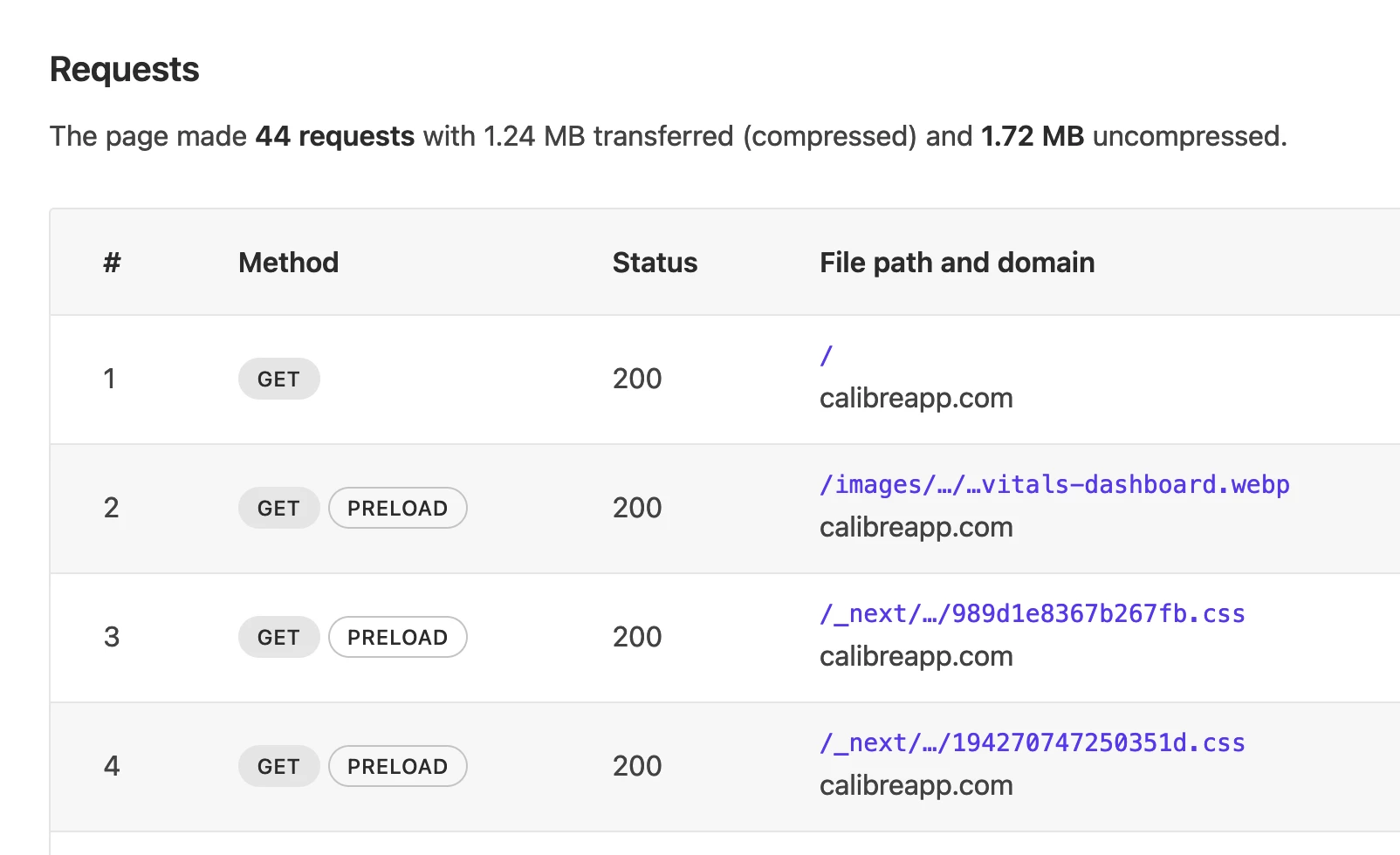
Task: Click the bold 44 requests text
Action: point(334,136)
